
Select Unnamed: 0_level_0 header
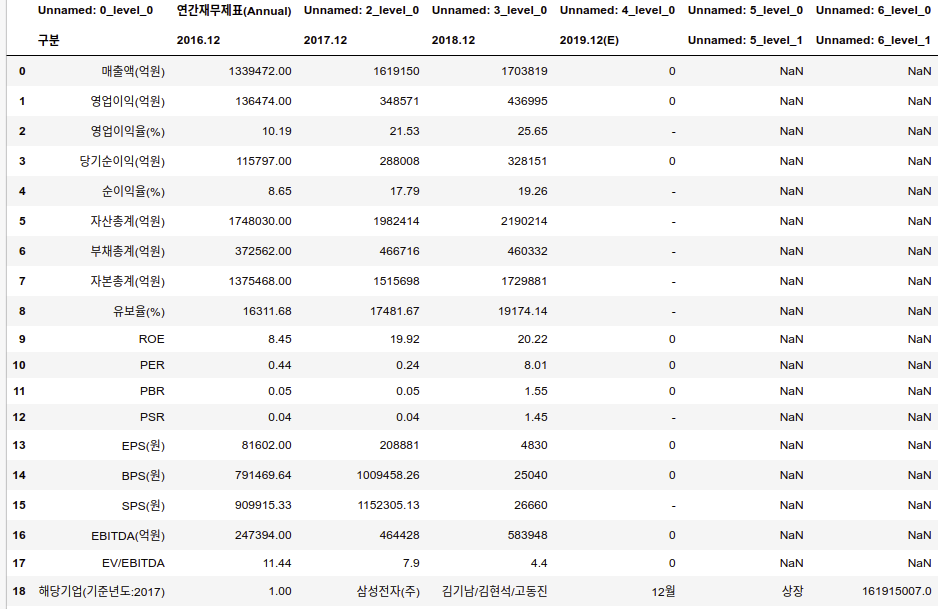95,10
